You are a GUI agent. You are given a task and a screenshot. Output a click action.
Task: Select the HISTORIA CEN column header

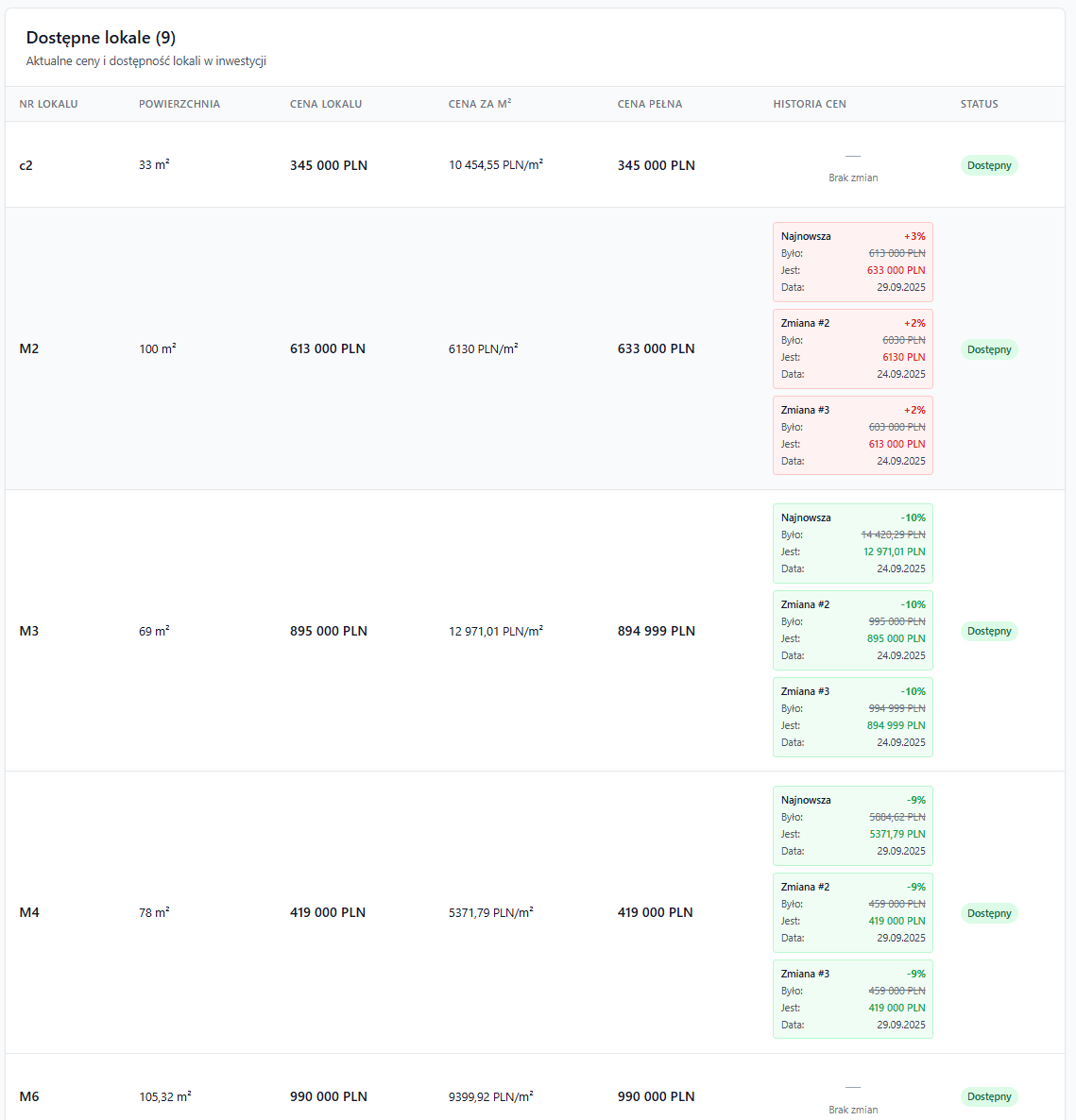pyautogui.click(x=809, y=104)
